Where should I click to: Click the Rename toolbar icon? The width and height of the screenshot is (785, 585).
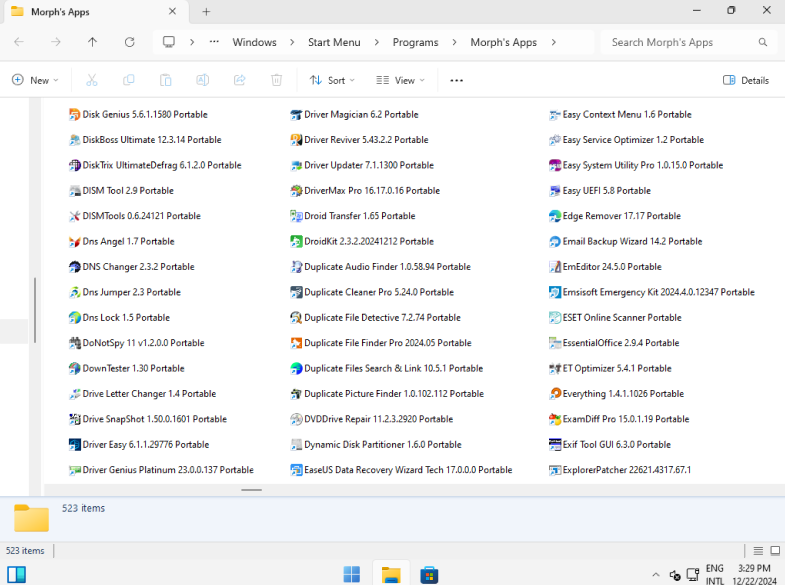[203, 80]
